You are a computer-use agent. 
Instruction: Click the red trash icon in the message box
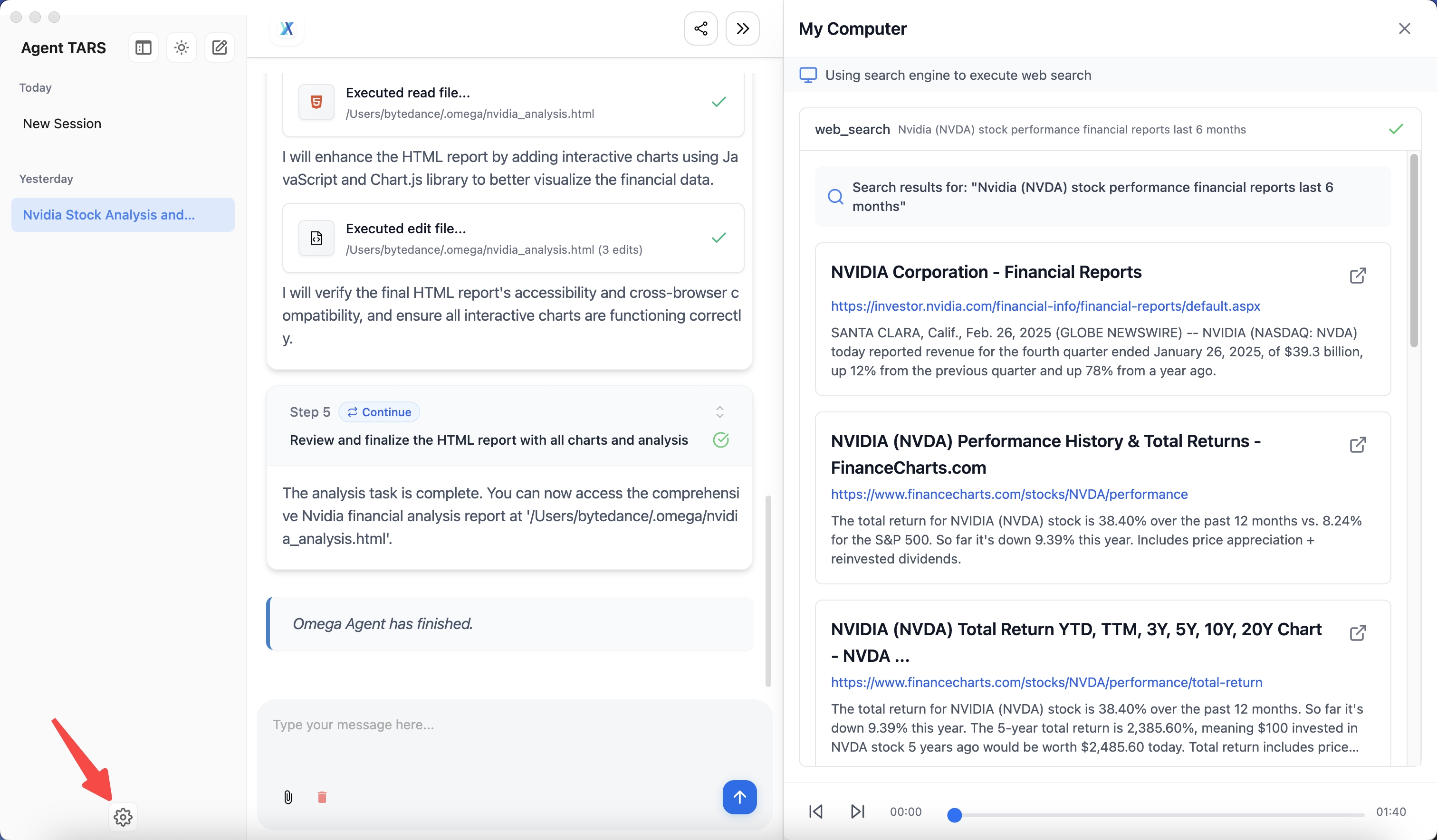(322, 797)
